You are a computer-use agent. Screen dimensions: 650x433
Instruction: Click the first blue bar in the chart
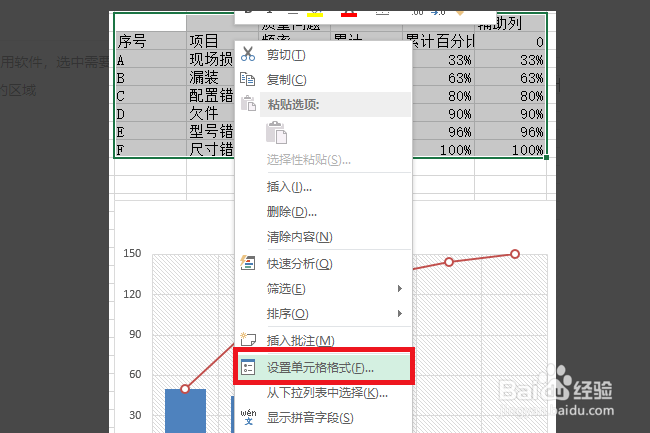coord(185,411)
